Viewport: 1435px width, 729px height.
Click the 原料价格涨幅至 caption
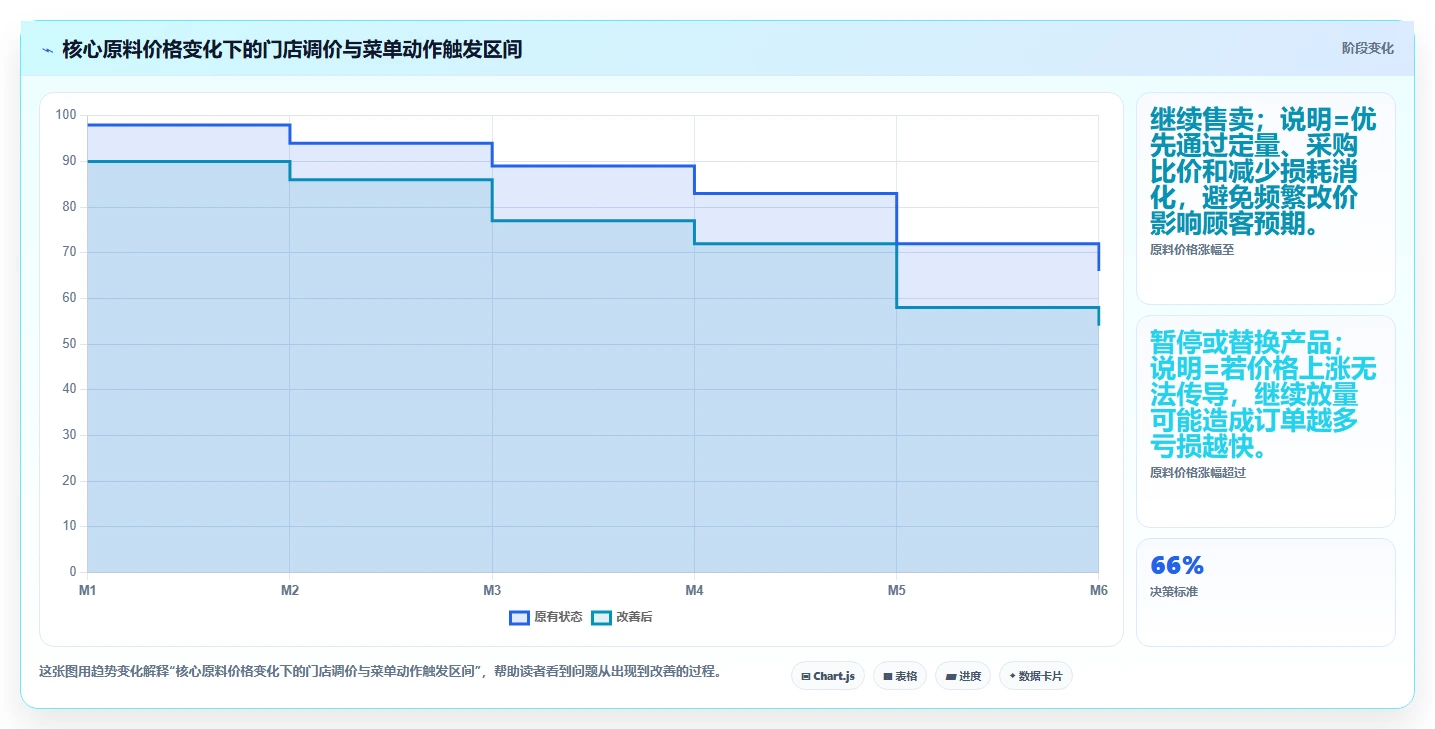pyautogui.click(x=1192, y=250)
